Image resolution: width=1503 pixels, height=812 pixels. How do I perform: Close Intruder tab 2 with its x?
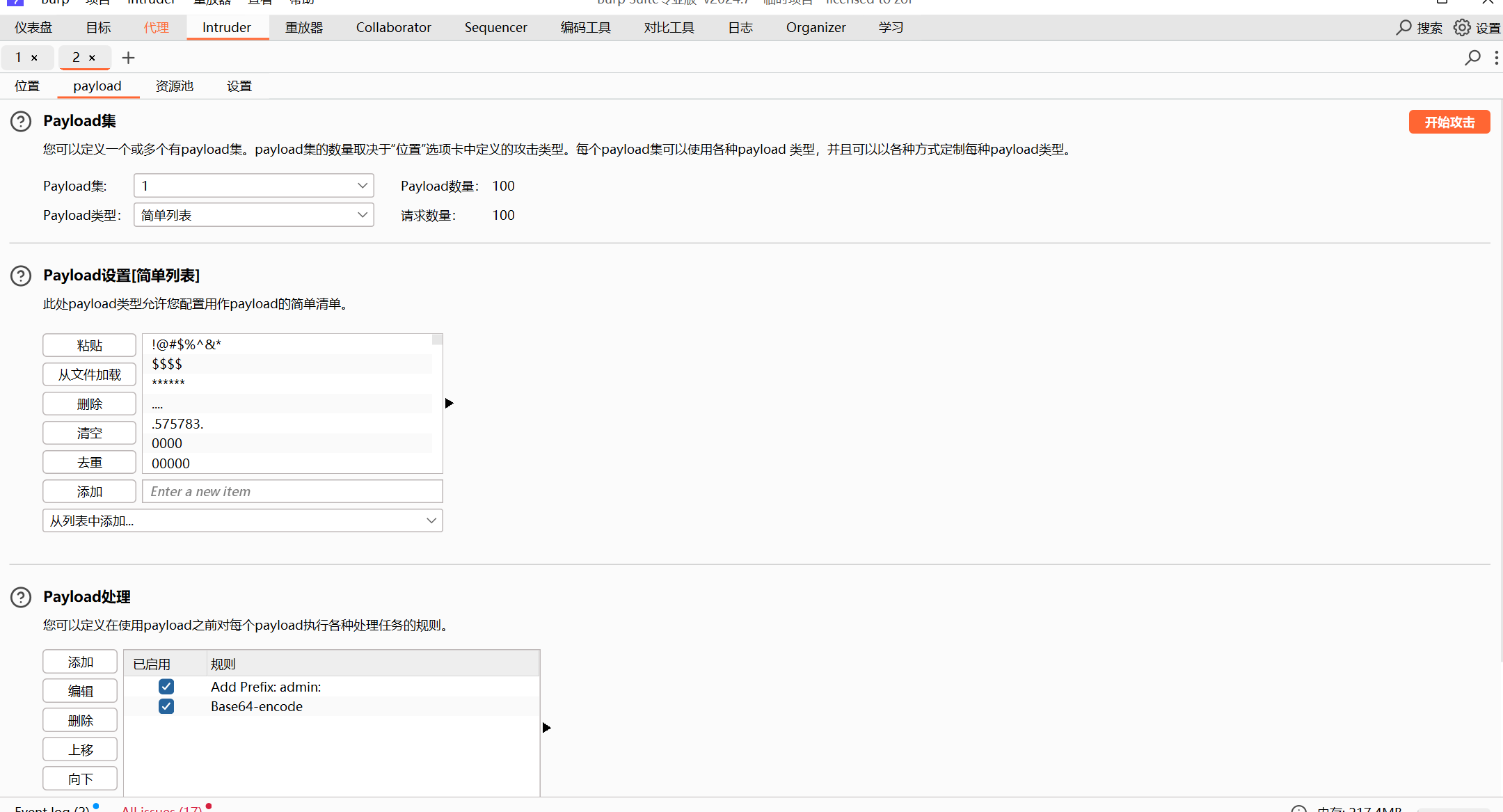[92, 58]
